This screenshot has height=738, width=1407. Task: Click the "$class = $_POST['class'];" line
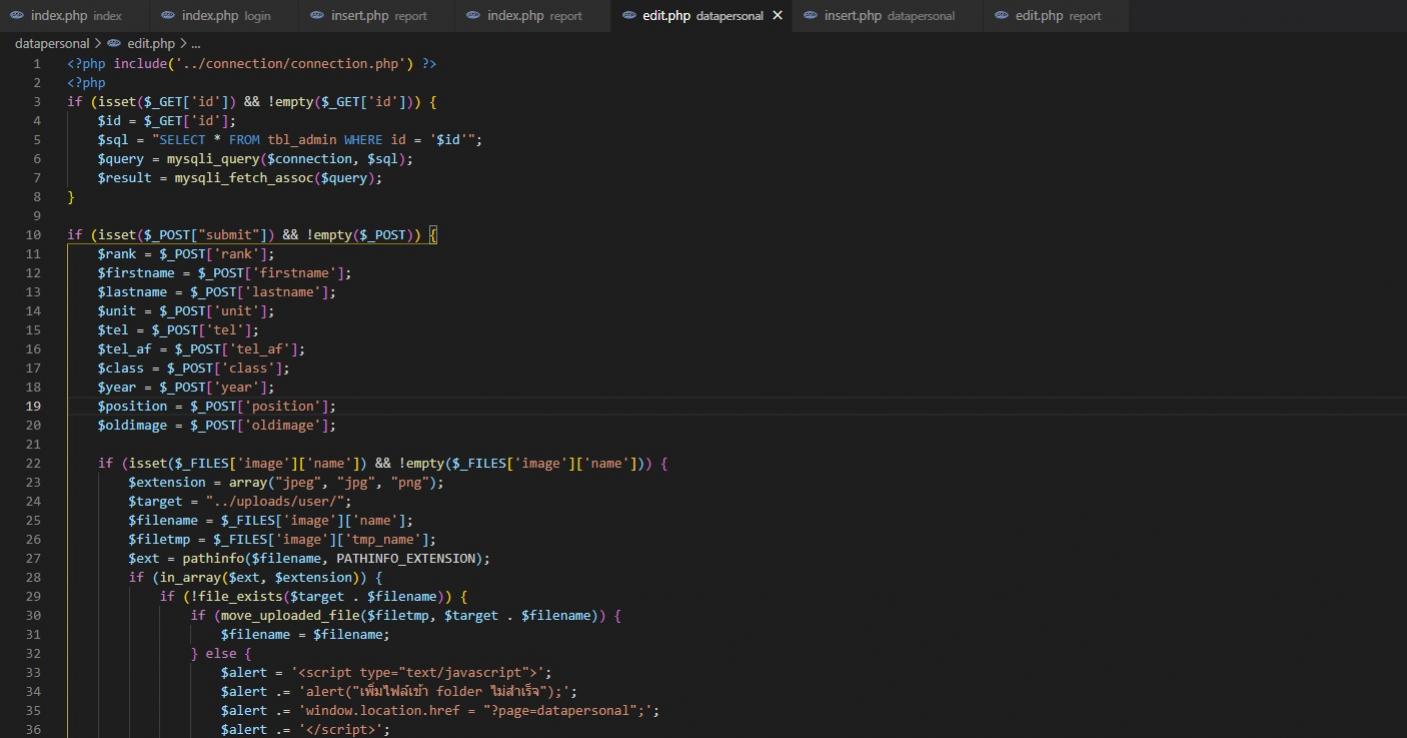click(x=194, y=368)
